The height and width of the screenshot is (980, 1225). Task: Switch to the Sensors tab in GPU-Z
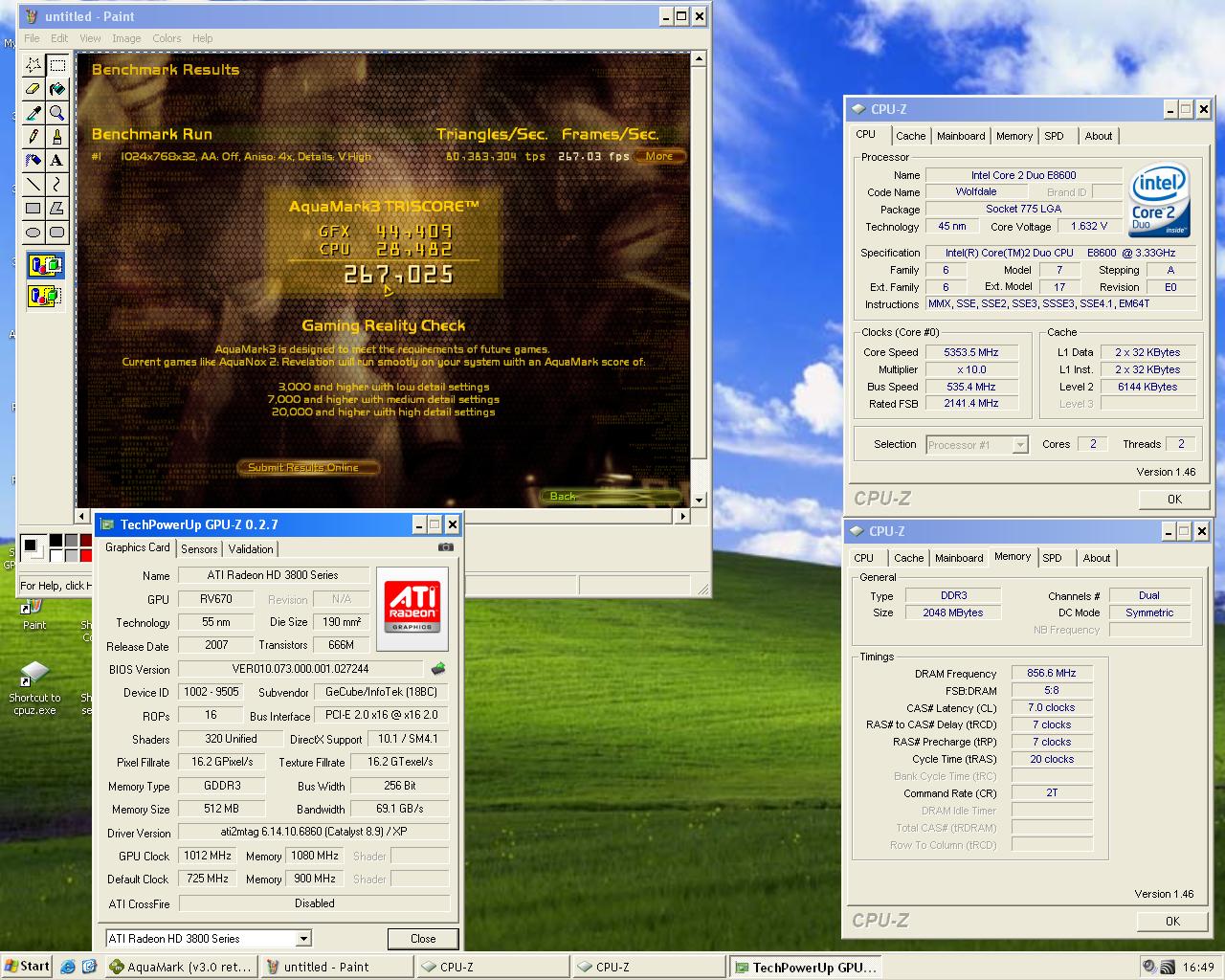199,549
